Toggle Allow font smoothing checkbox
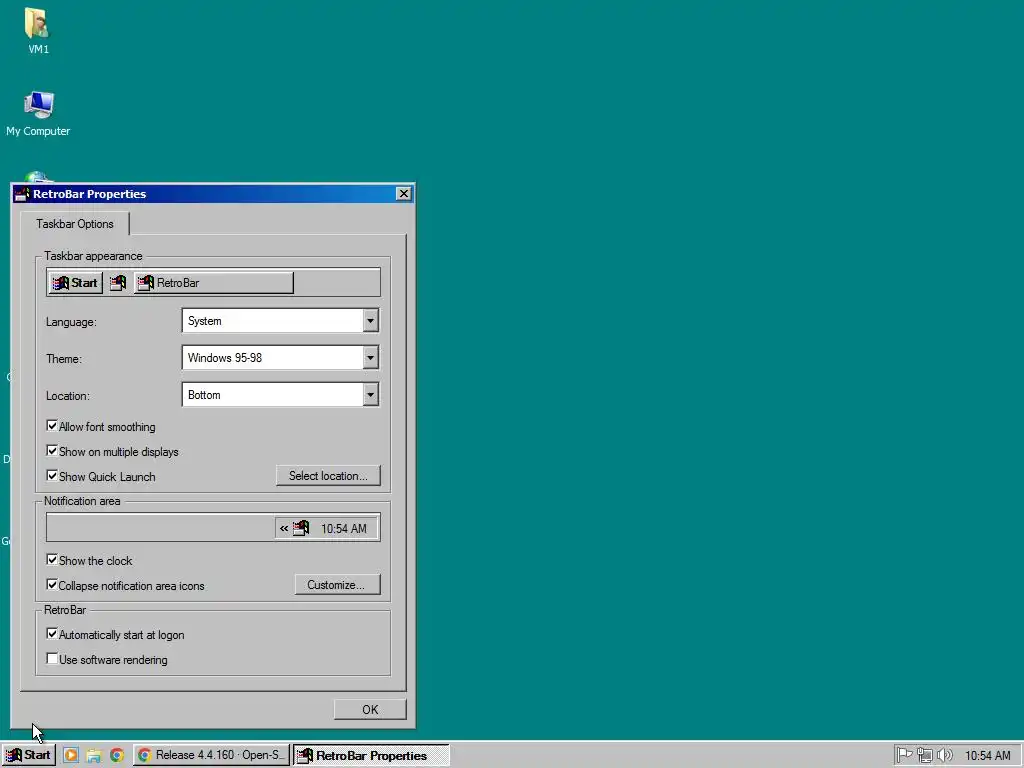This screenshot has width=1024, height=768. (52, 426)
